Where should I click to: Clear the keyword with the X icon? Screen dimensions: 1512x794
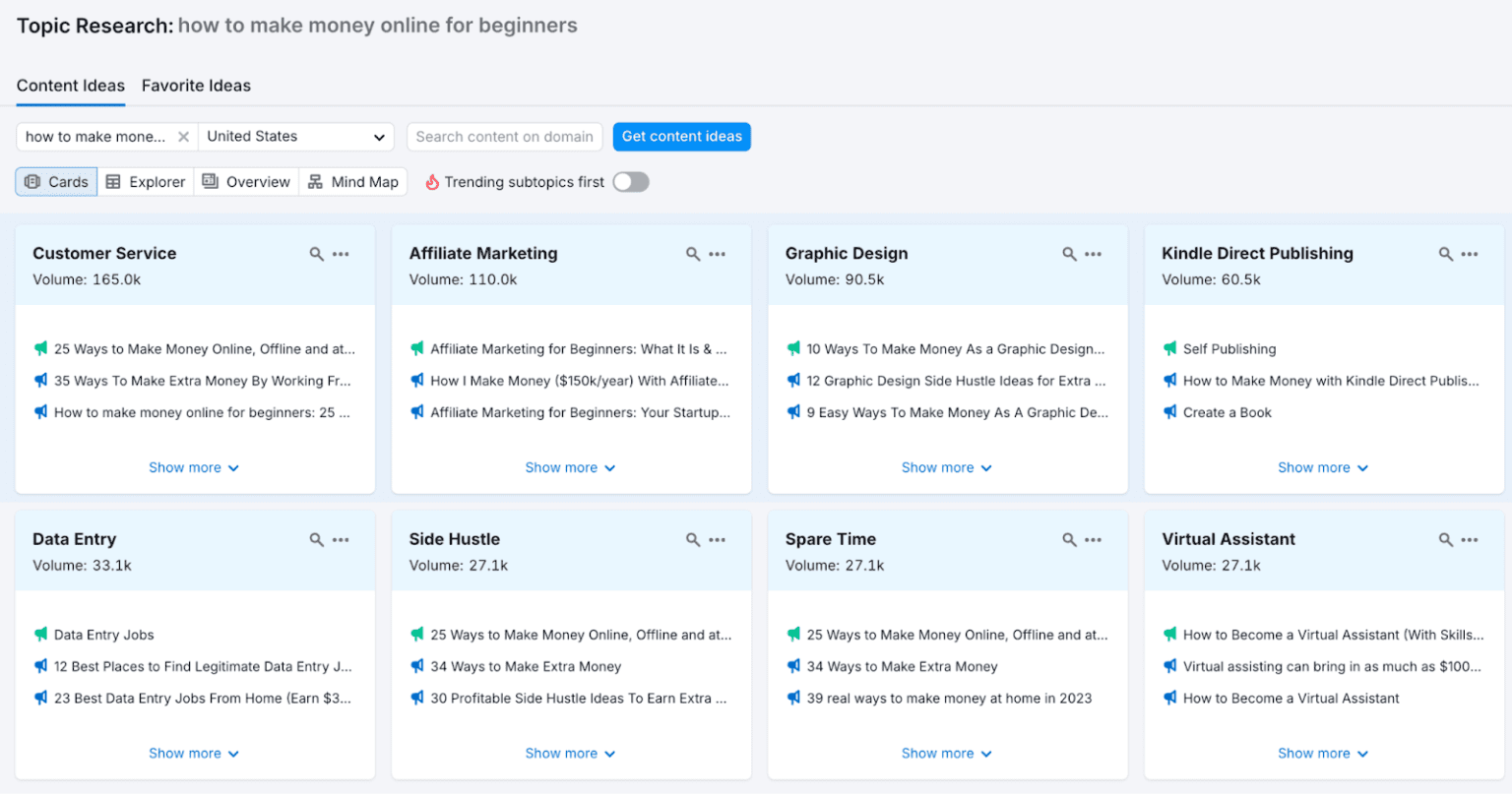pos(183,137)
